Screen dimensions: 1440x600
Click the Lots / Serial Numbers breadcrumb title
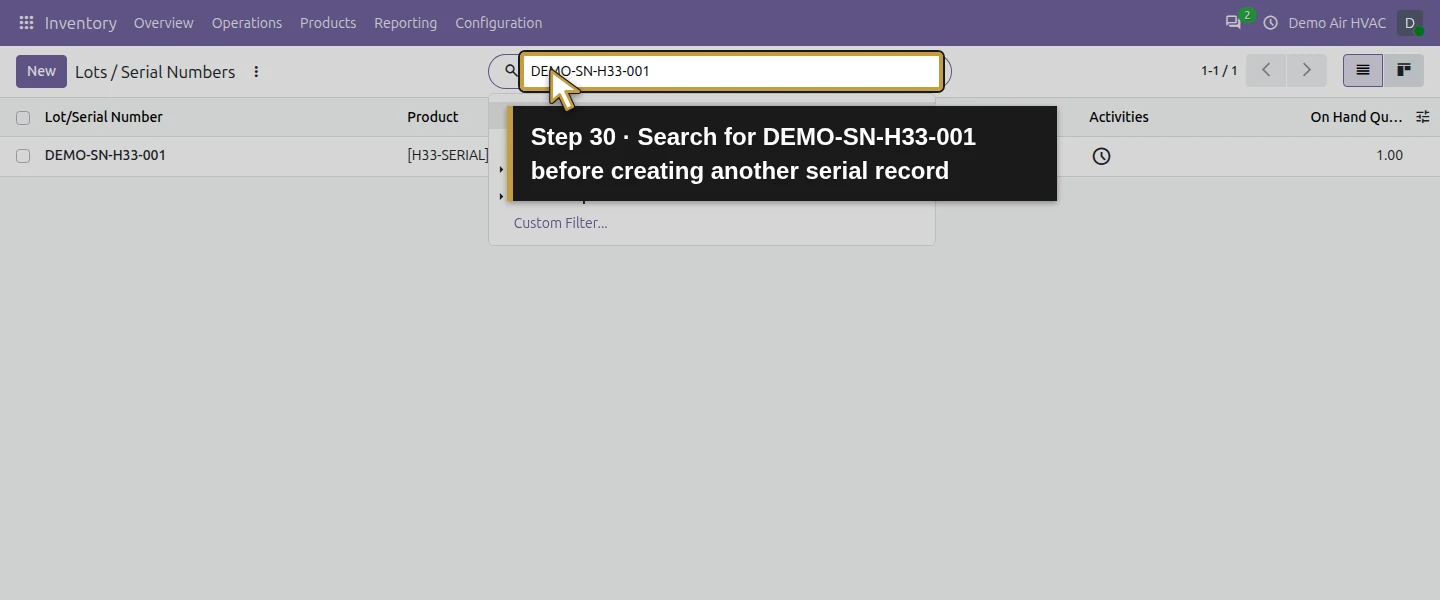(x=155, y=72)
